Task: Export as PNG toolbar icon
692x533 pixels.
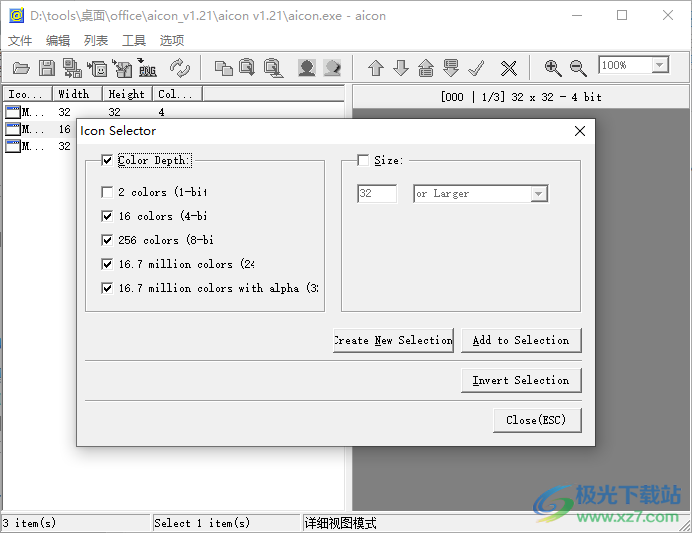Action: (147, 68)
